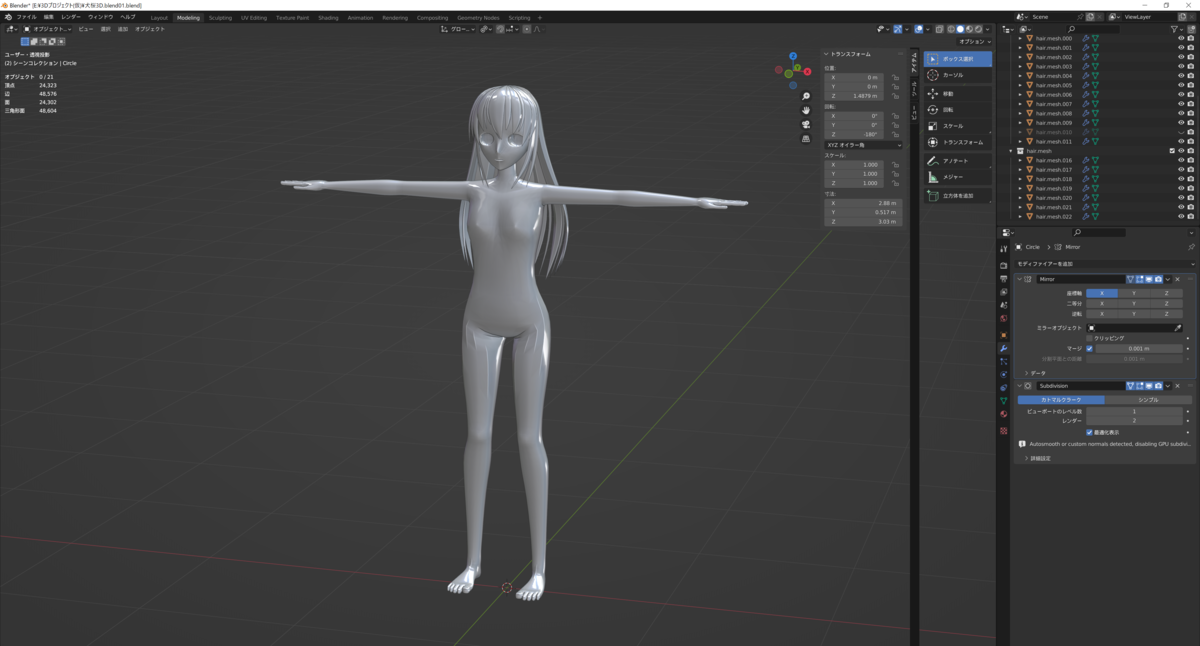Select the 移動 (Move) tool

[957, 93]
